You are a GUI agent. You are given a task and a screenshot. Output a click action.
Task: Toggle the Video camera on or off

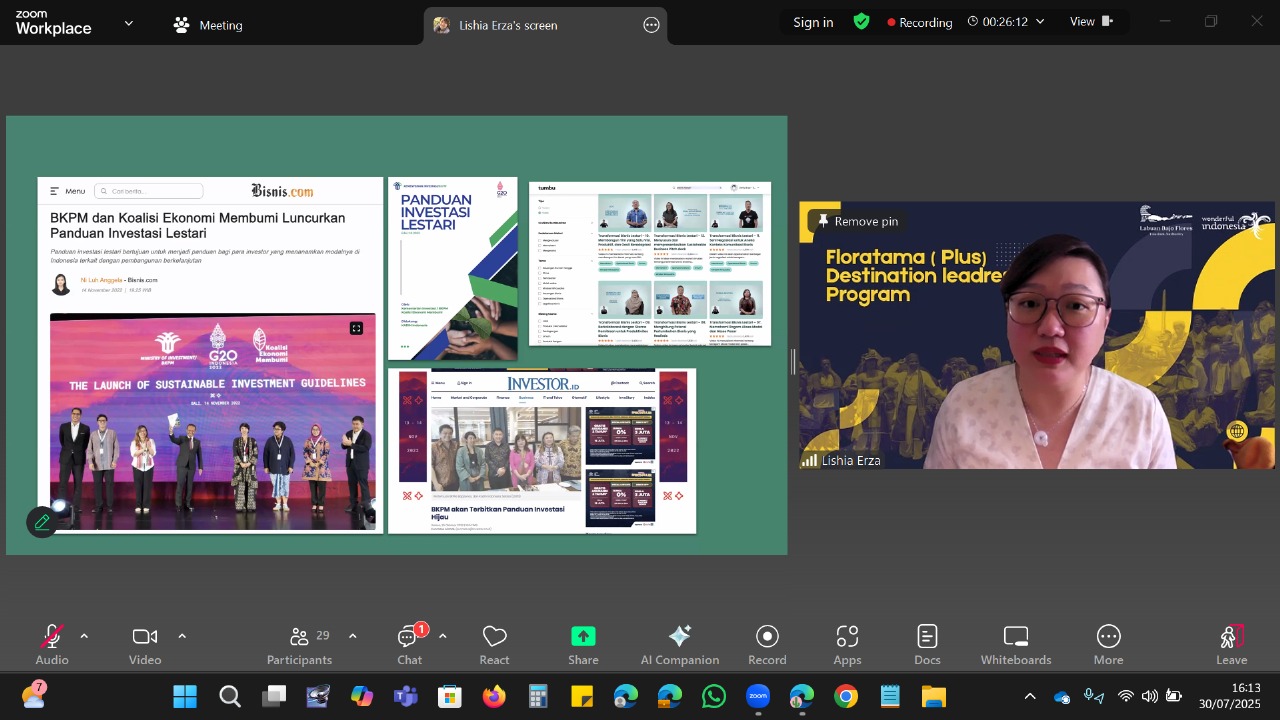pos(145,645)
